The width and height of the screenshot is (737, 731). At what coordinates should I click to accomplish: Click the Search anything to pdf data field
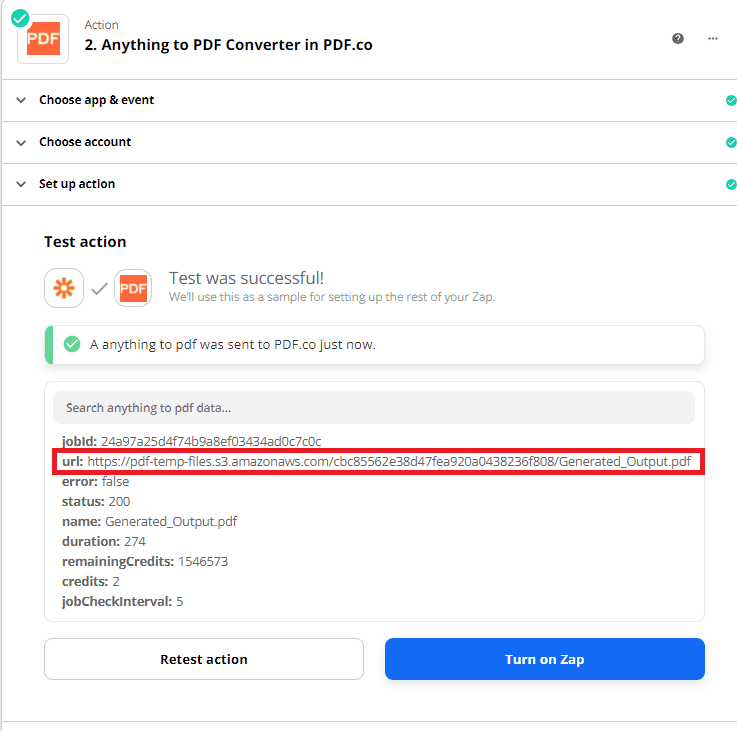pyautogui.click(x=373, y=408)
